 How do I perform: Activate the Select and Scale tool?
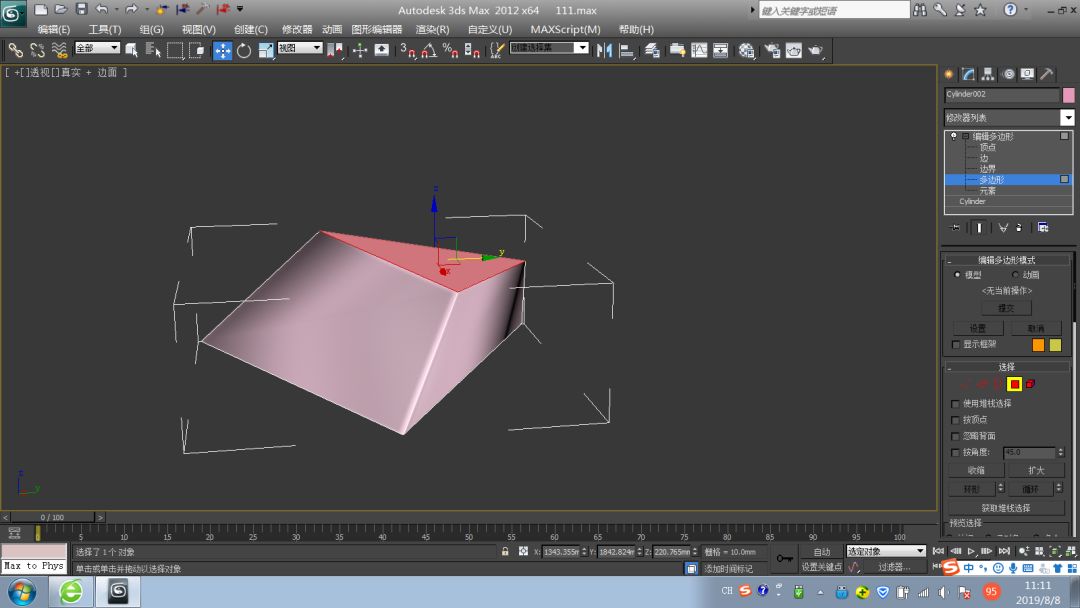coord(266,50)
